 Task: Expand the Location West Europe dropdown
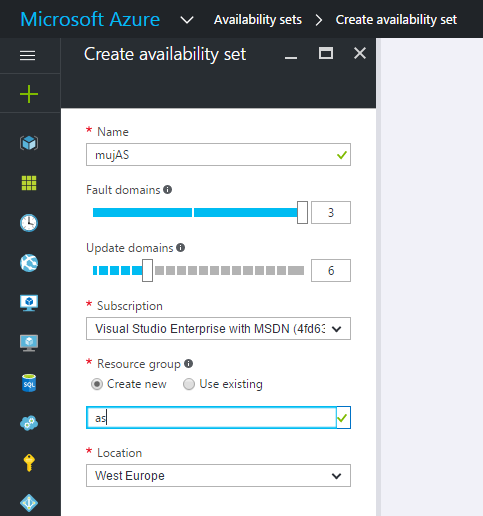point(218,476)
